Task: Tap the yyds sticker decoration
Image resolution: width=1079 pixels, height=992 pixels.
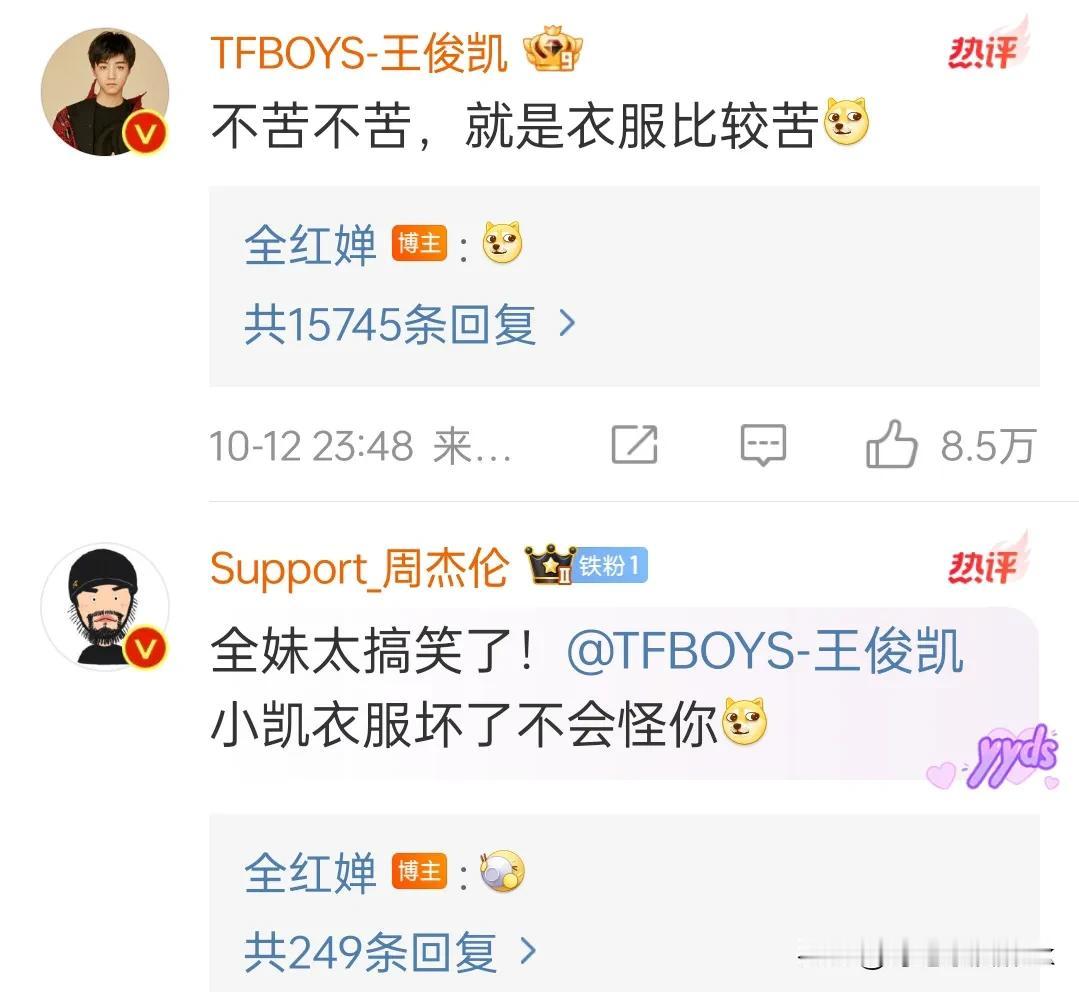Action: [x=994, y=756]
